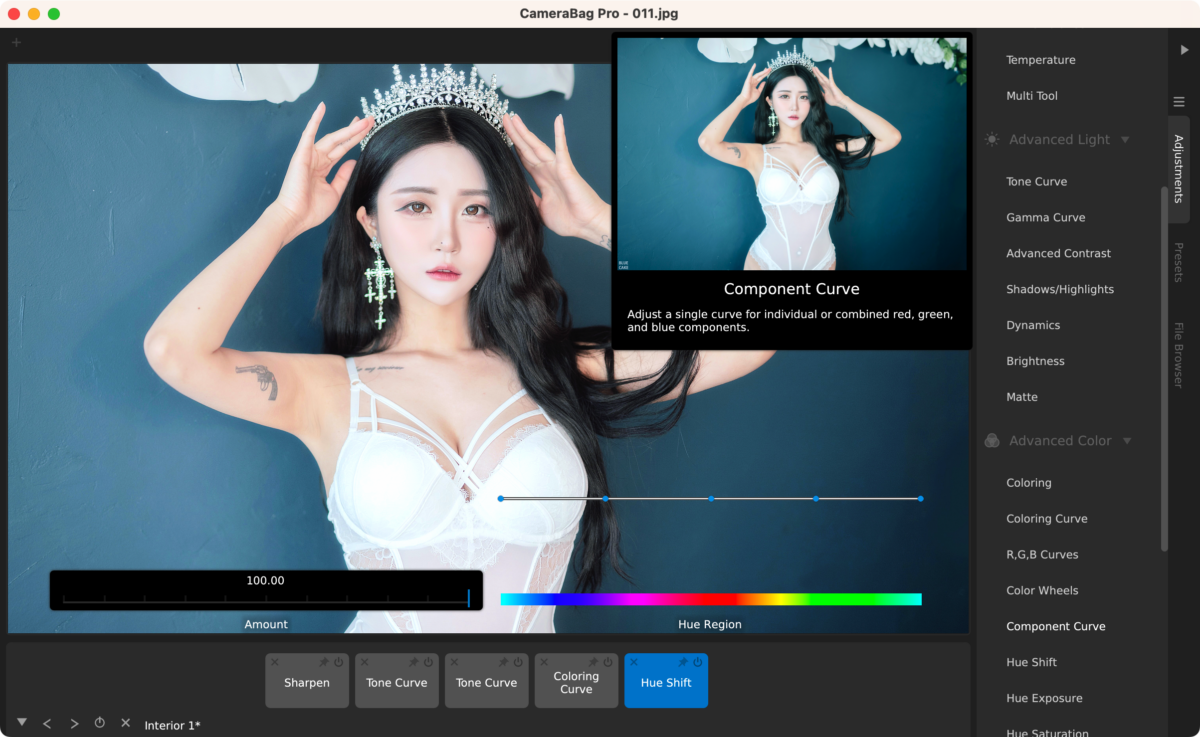Select the Temperature adjustment
Image resolution: width=1200 pixels, height=737 pixels.
coord(1041,60)
